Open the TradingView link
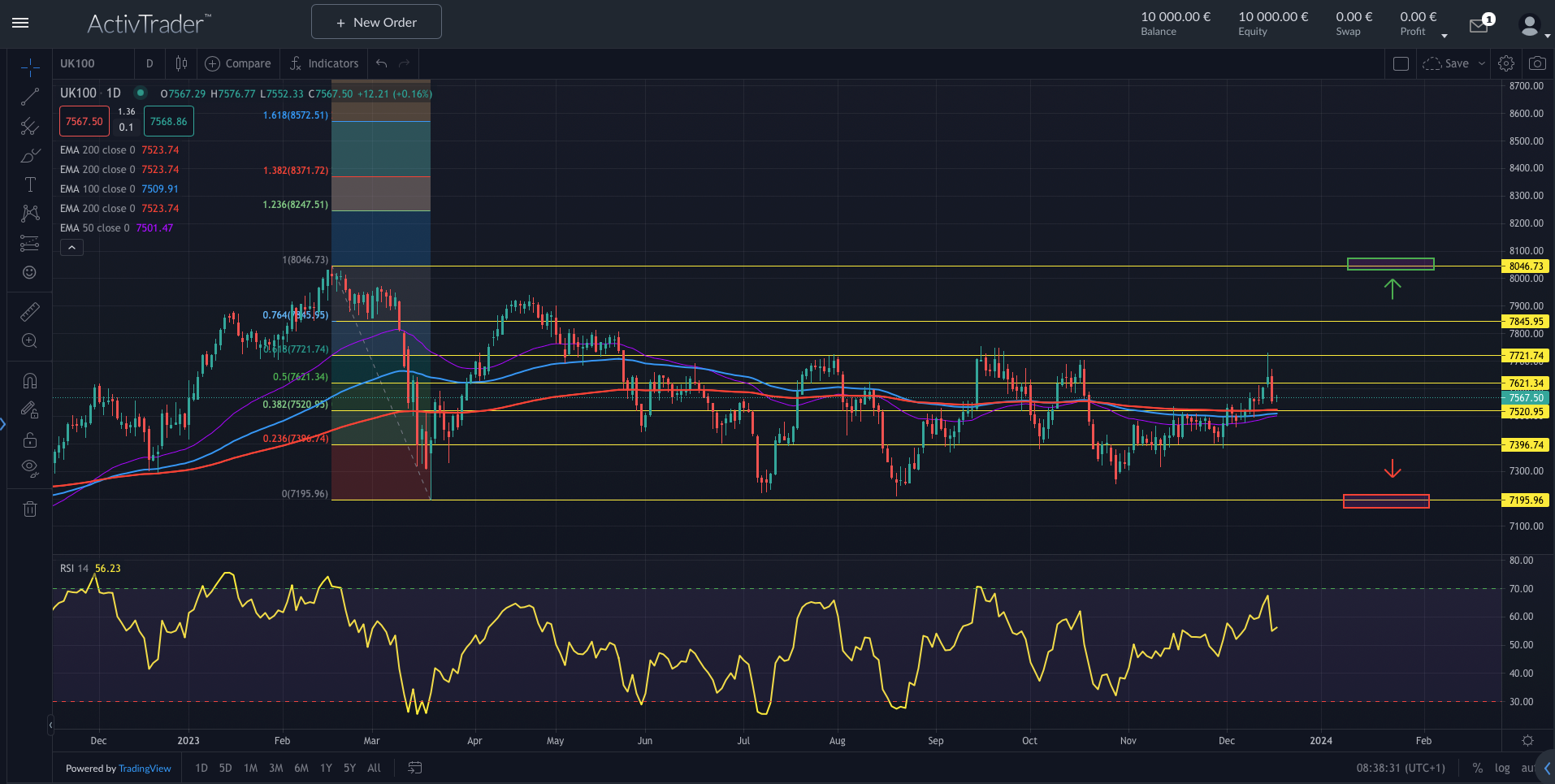 (x=145, y=768)
